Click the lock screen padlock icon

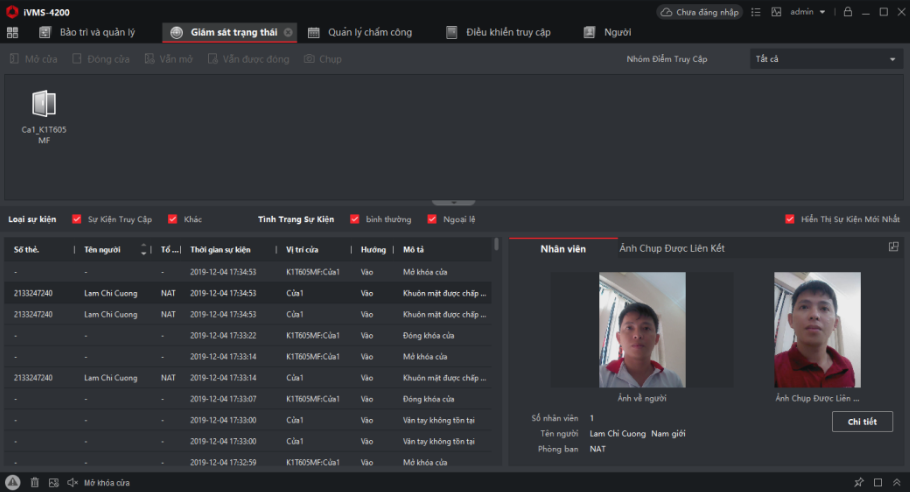[x=848, y=12]
